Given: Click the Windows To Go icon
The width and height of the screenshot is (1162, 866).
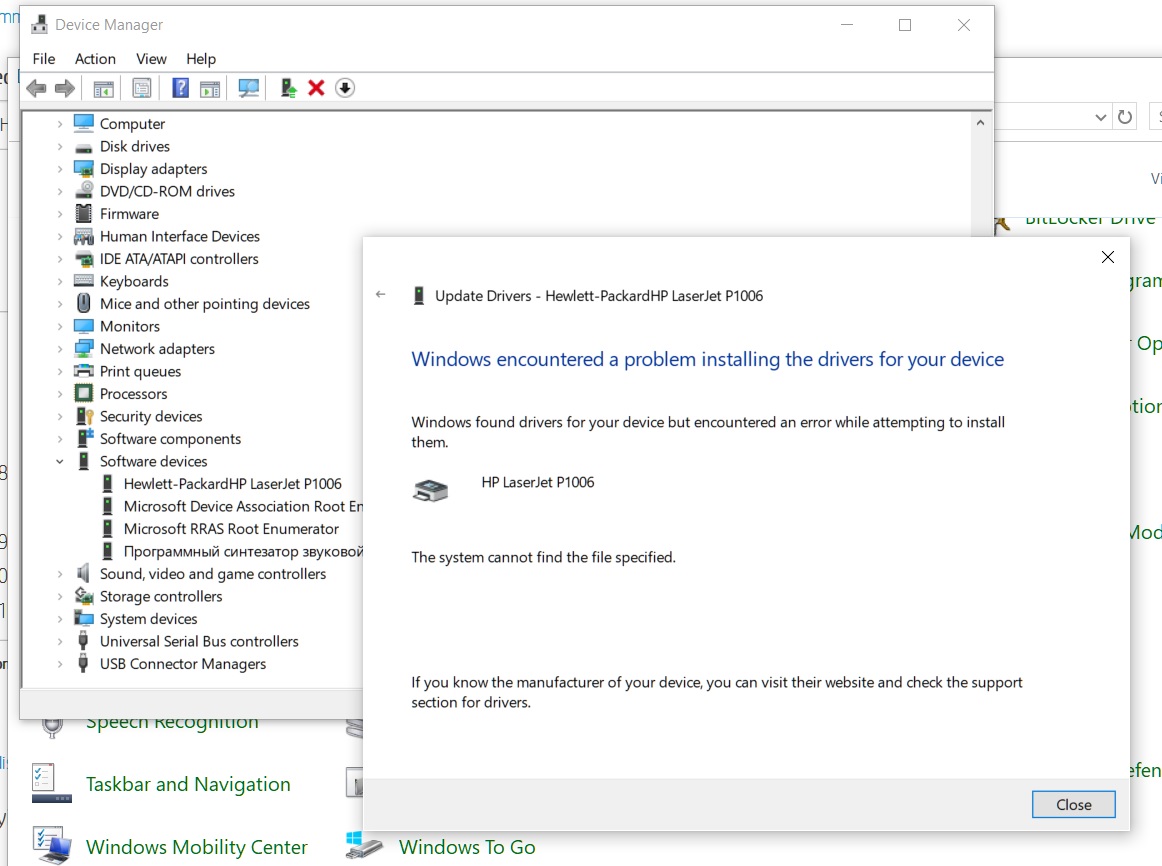Looking at the screenshot, I should (x=364, y=847).
